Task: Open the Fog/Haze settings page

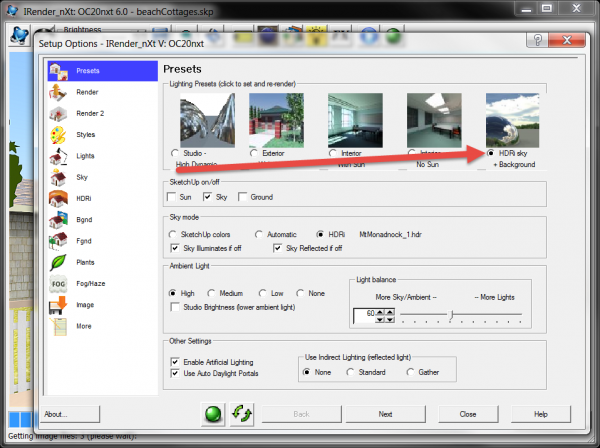Action: click(x=90, y=282)
